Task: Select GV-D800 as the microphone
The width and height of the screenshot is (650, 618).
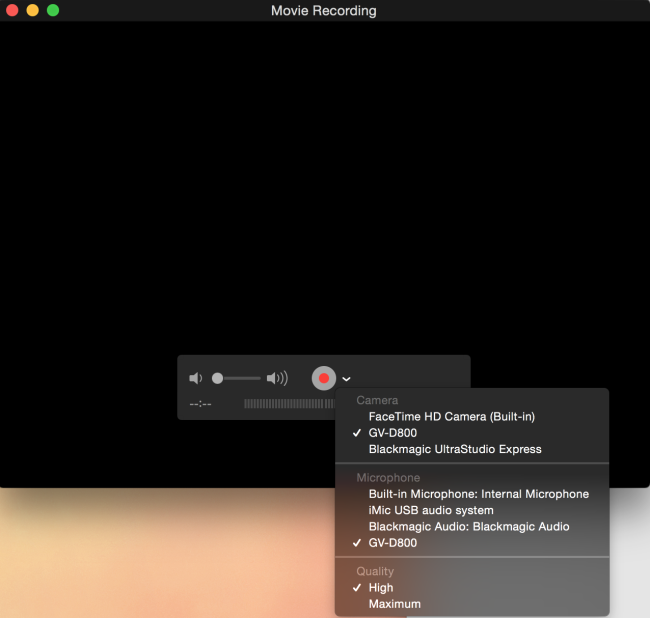Action: click(392, 542)
